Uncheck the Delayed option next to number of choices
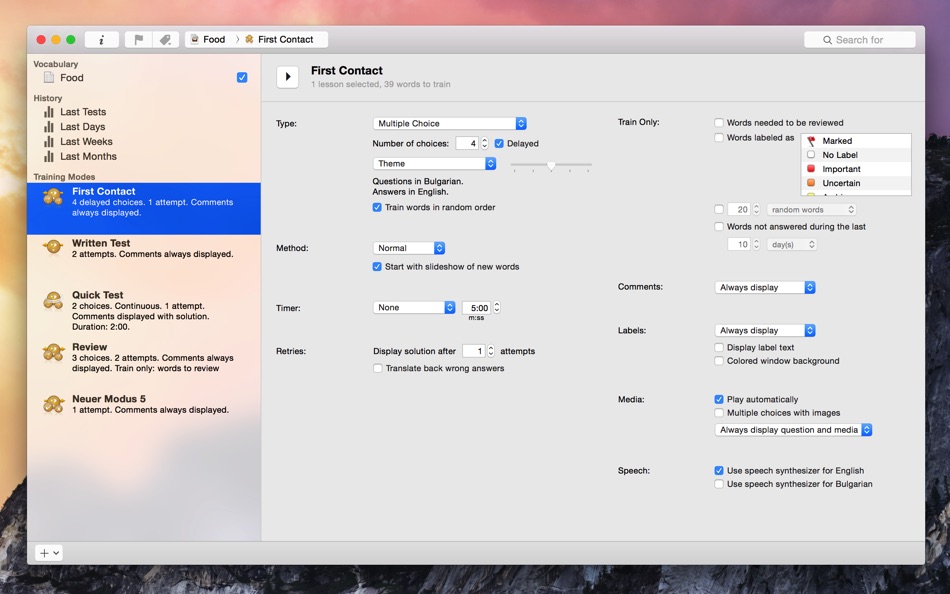The width and height of the screenshot is (950, 594). tap(500, 143)
